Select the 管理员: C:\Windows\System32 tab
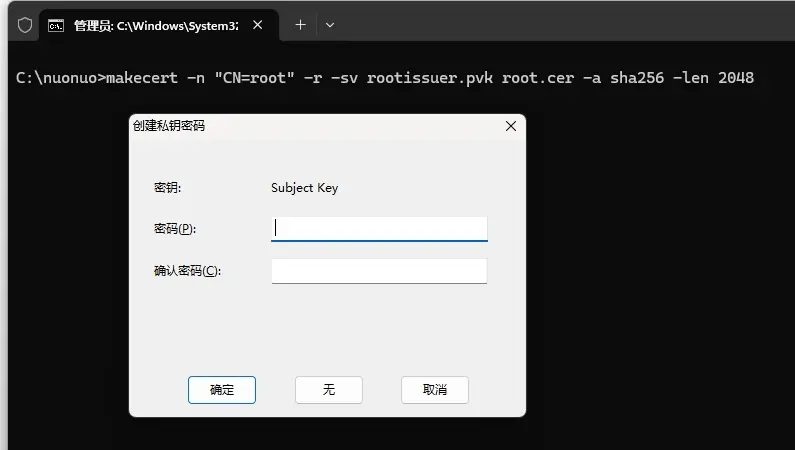Image resolution: width=795 pixels, height=450 pixels. (150, 25)
